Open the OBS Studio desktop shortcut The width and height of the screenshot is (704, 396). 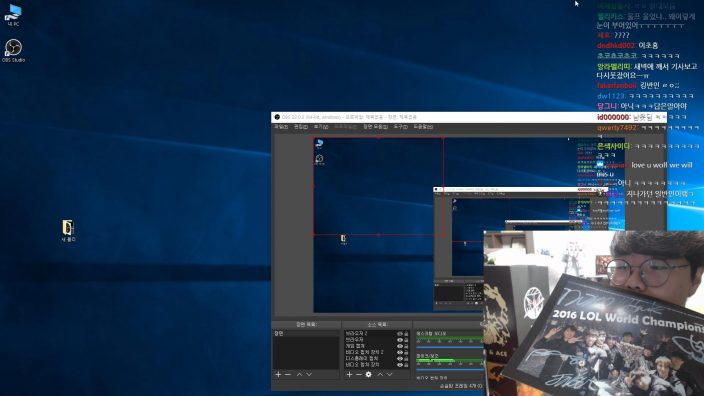pos(13,50)
